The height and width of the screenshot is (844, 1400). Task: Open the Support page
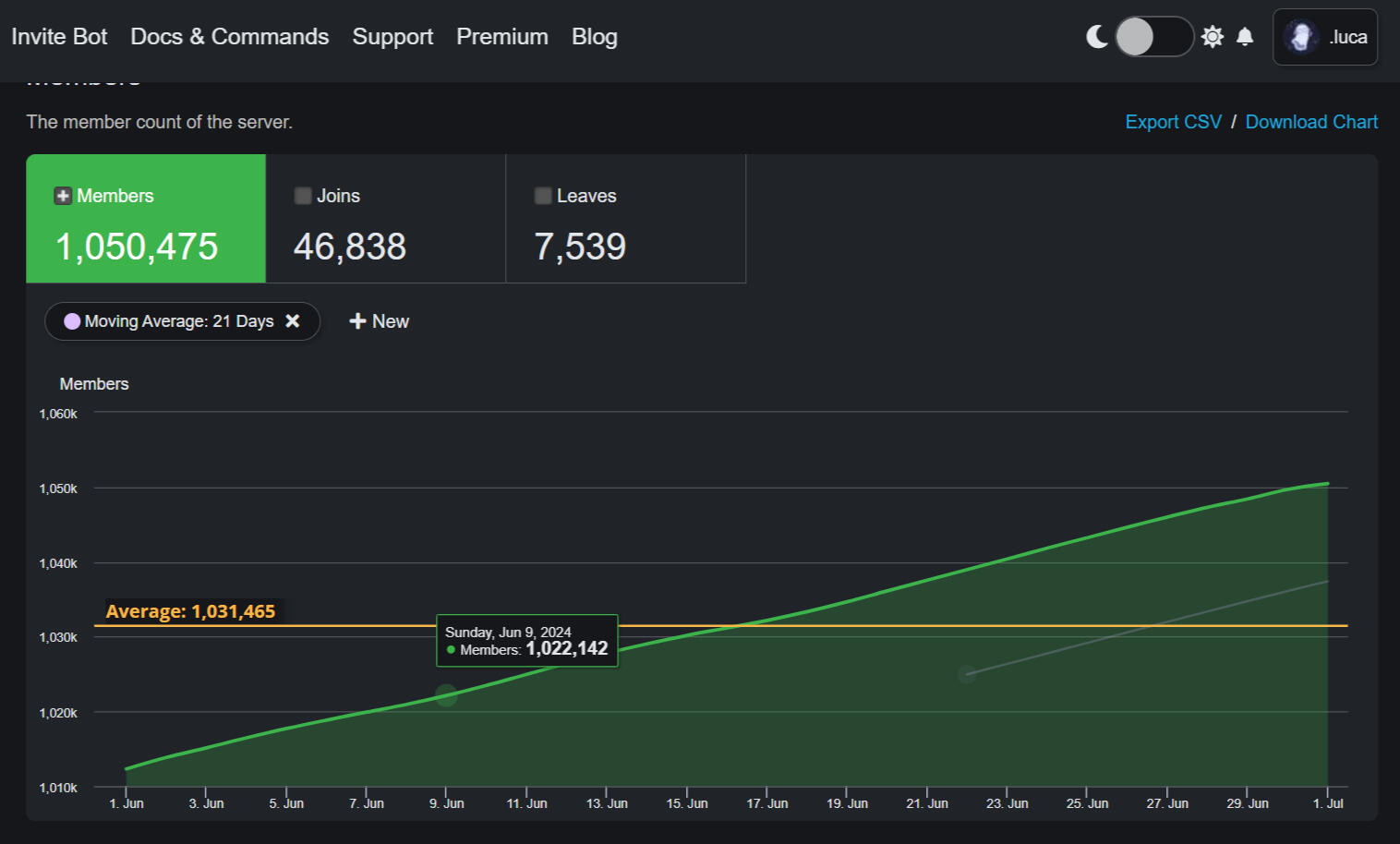tap(392, 37)
